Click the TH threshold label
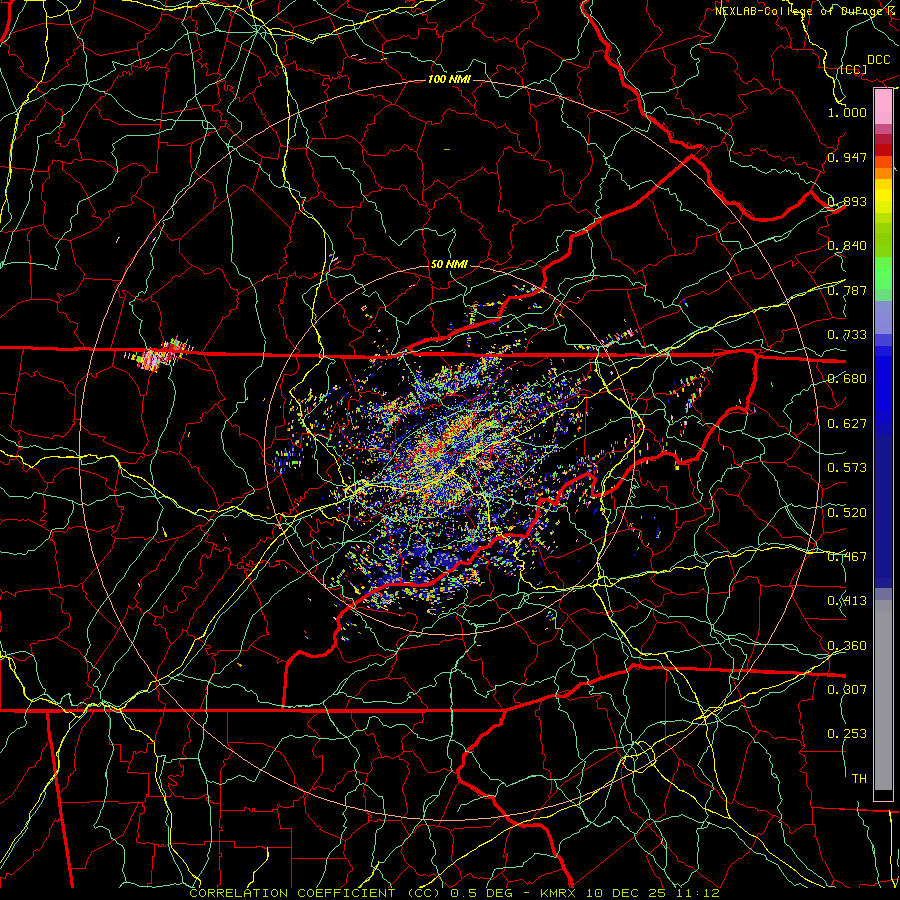The width and height of the screenshot is (900, 900). coord(859,779)
